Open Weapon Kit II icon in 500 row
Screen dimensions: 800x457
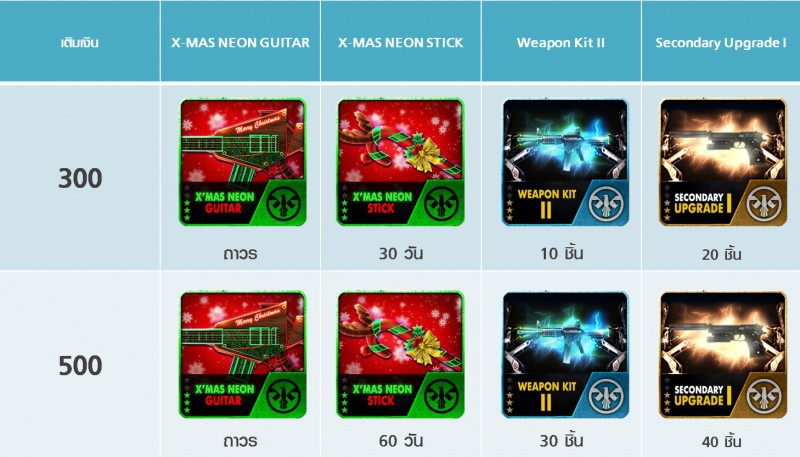click(565, 355)
